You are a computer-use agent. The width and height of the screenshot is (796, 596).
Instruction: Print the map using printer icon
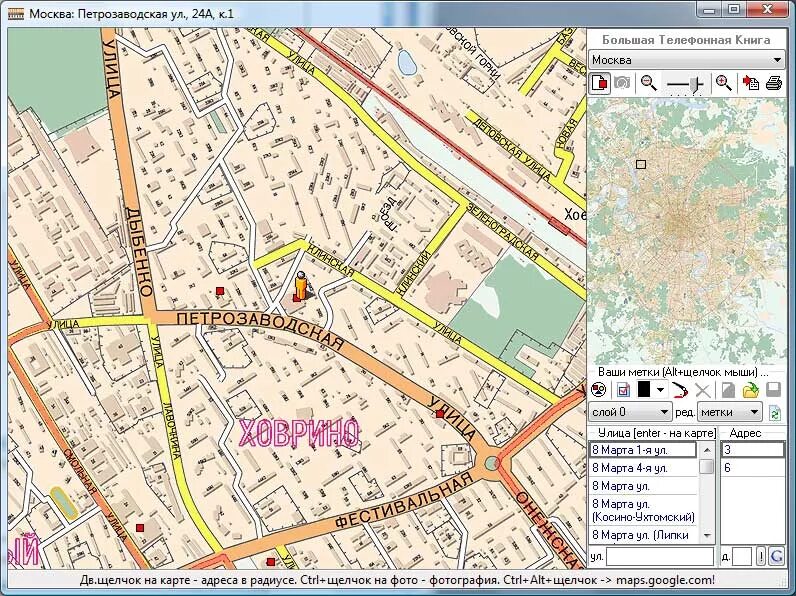(x=774, y=82)
